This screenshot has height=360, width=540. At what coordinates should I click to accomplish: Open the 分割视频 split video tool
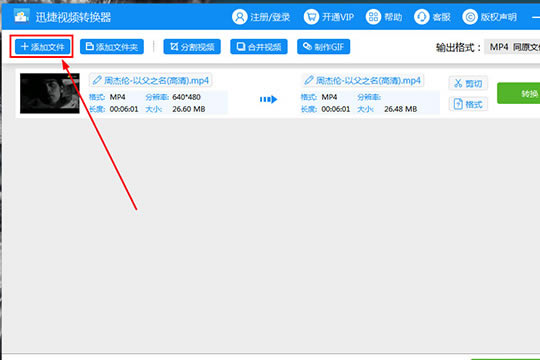(x=192, y=47)
